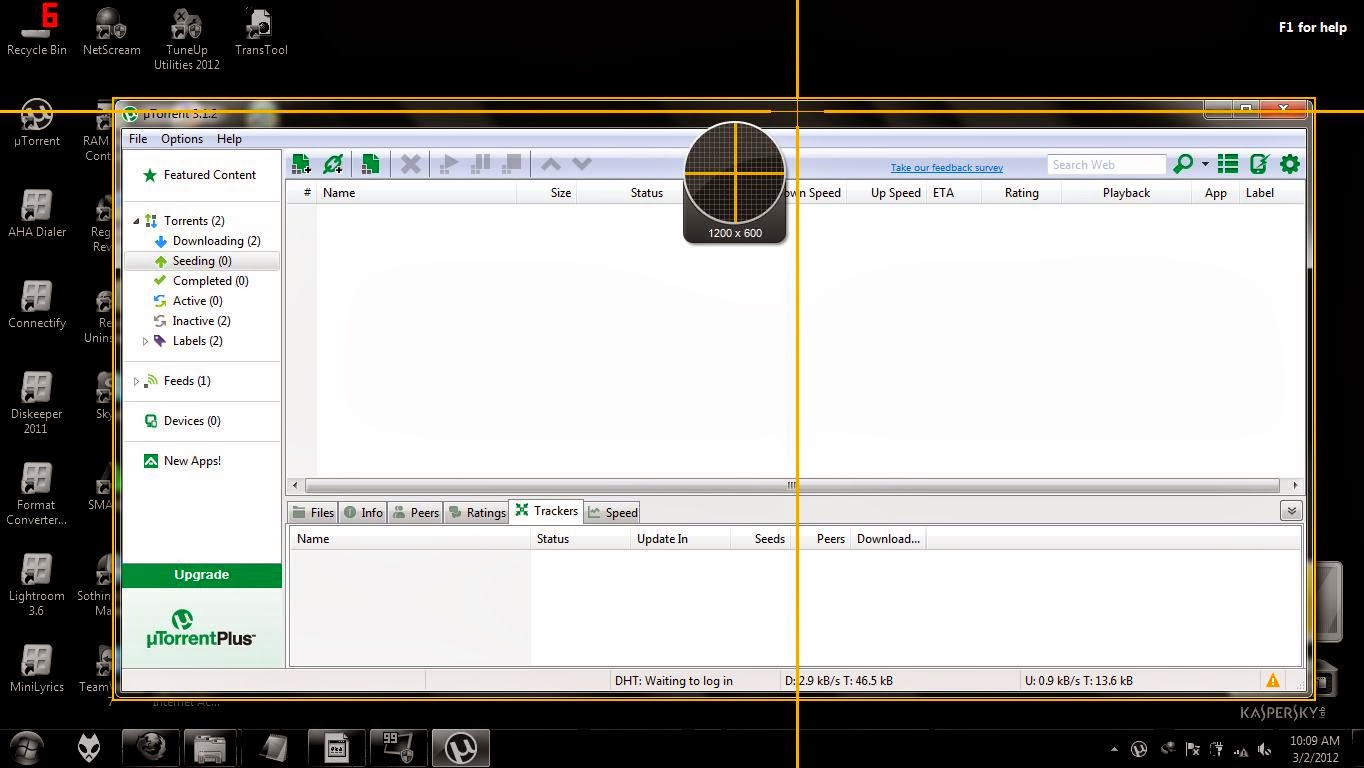Switch to the Peers tab
1364x768 pixels.
[x=416, y=512]
